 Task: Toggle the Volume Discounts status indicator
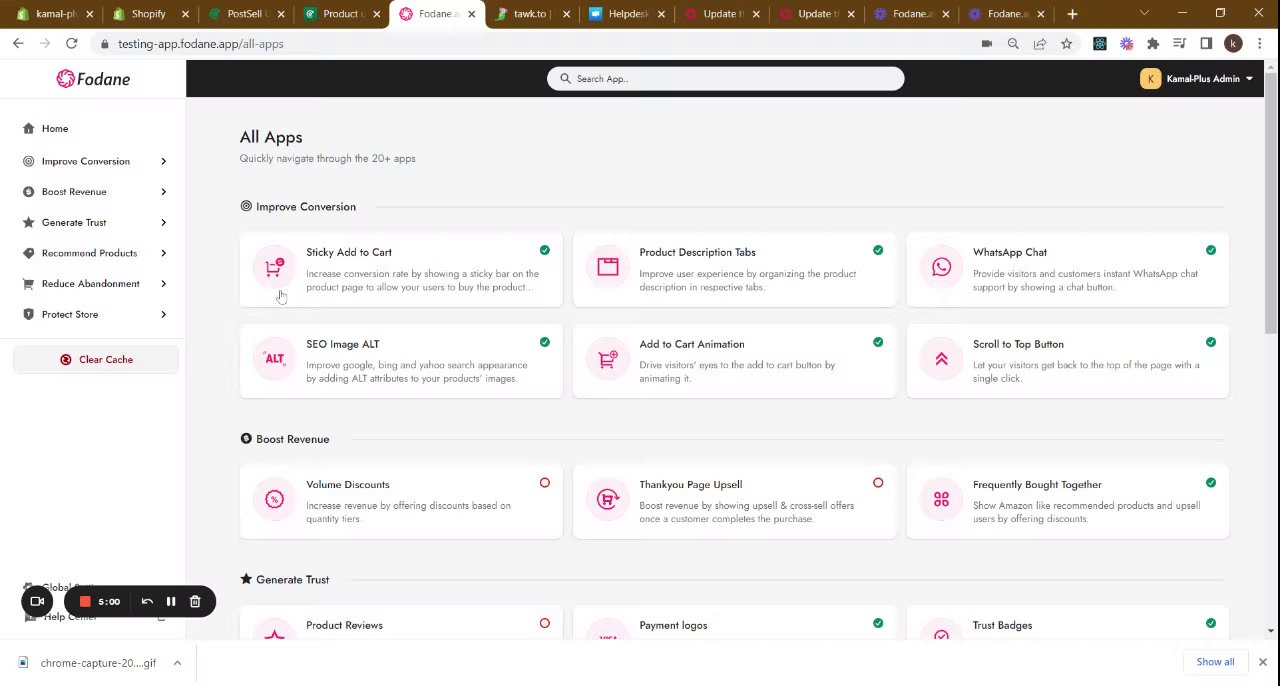545,484
